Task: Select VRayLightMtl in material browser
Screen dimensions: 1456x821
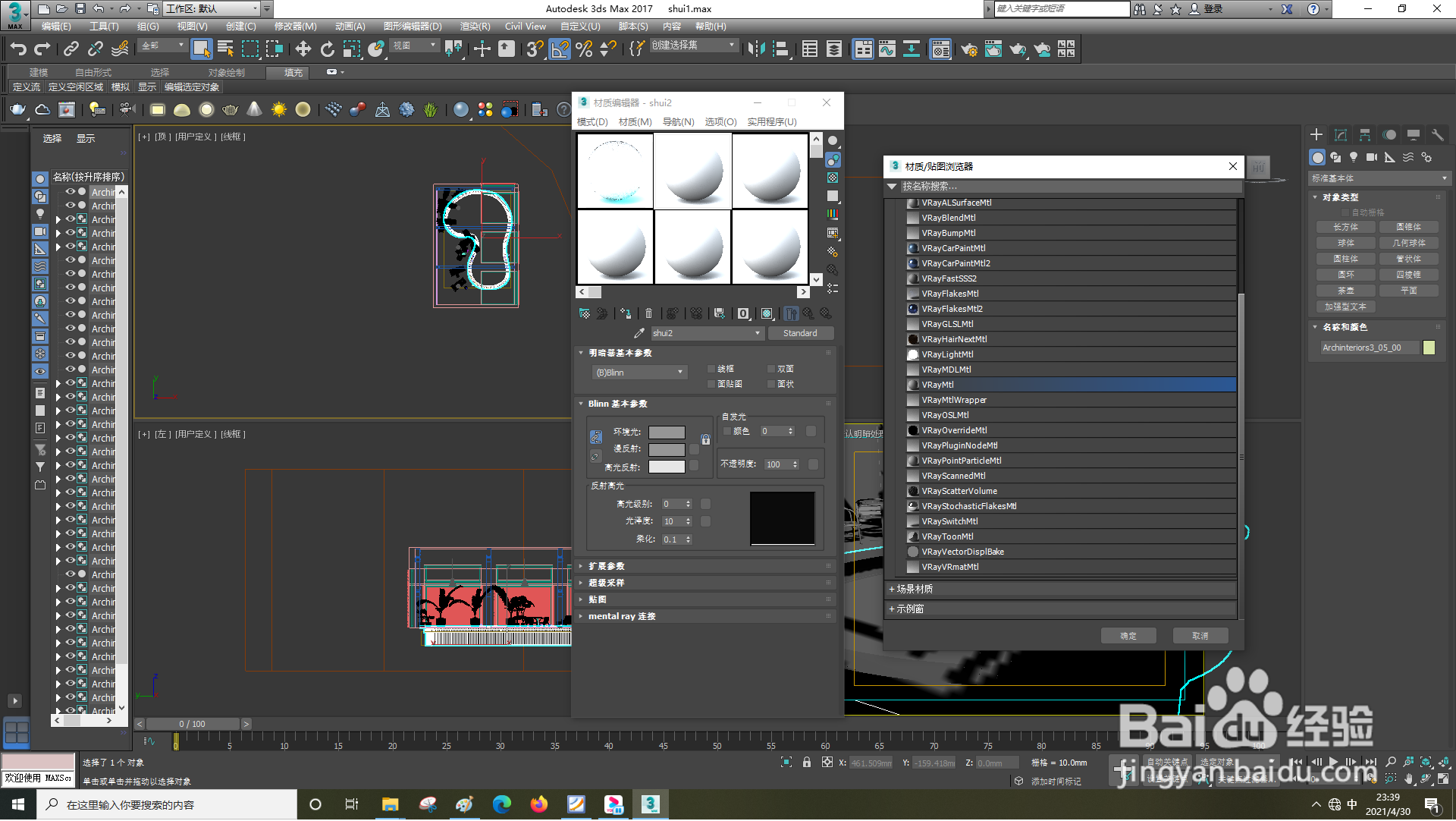Action: tap(947, 355)
